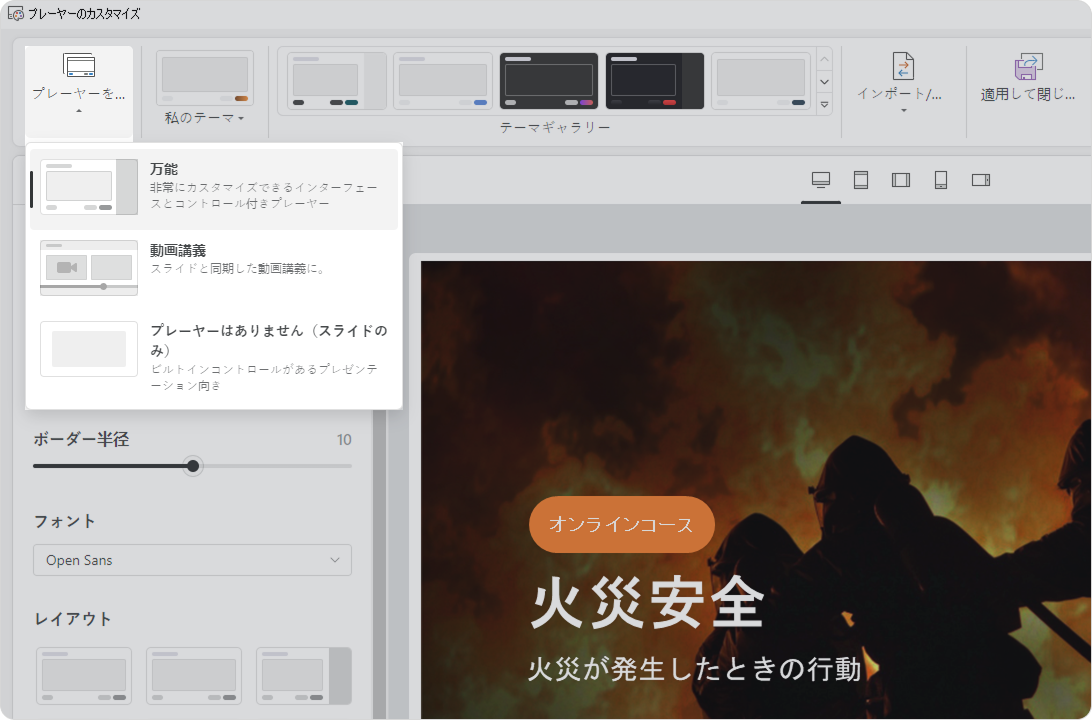Click the player customize window icon
1092x720 pixels.
point(15,13)
